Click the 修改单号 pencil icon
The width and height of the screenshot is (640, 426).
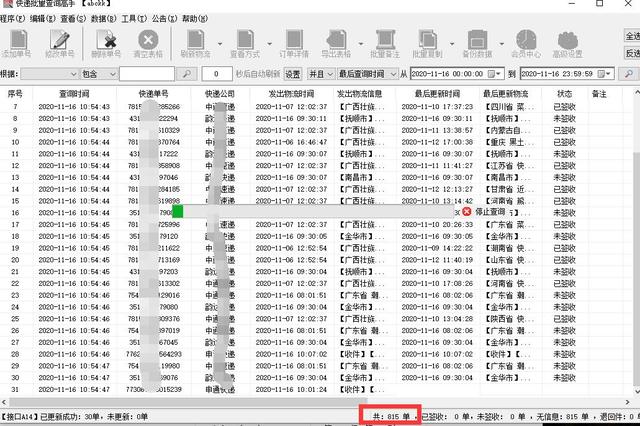tap(60, 40)
